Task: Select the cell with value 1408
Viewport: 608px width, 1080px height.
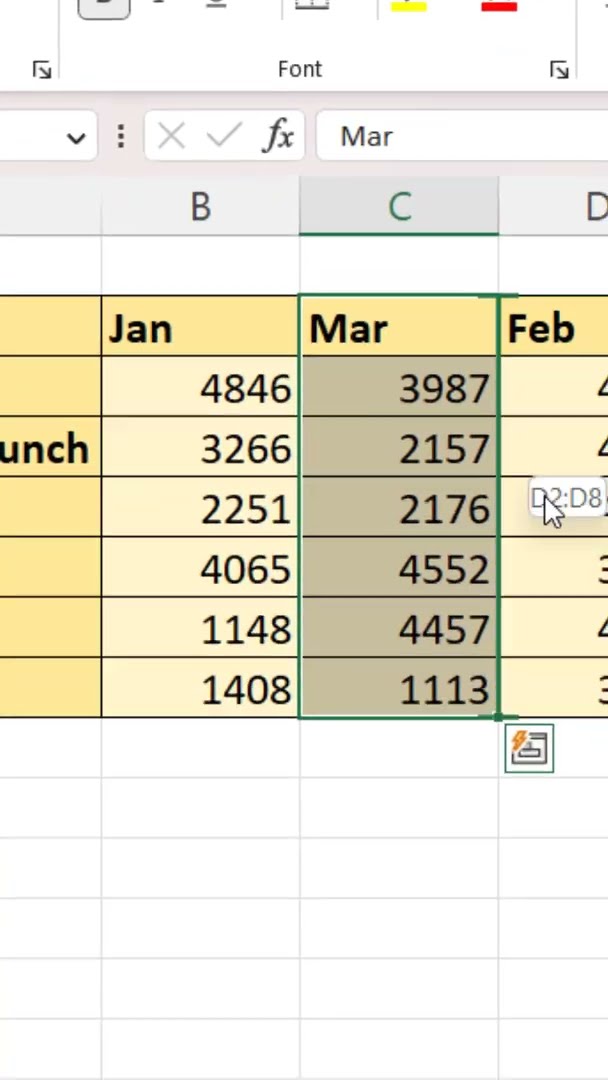Action: [x=200, y=689]
